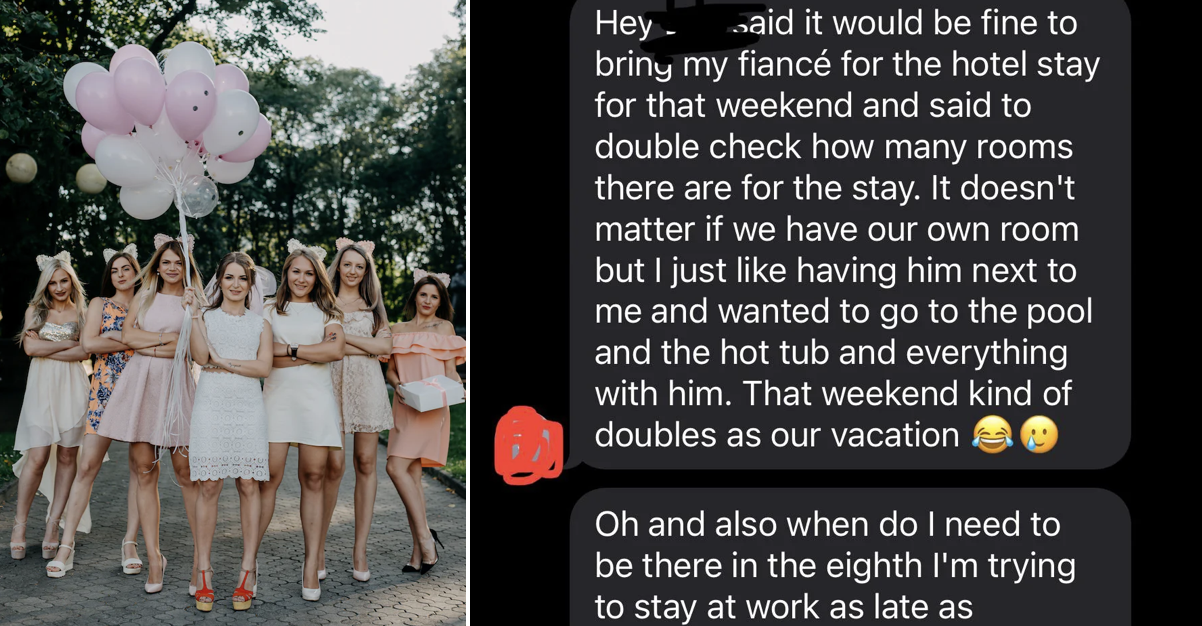Click the black redacted name scribble
This screenshot has height=626, width=1202.
tap(689, 26)
